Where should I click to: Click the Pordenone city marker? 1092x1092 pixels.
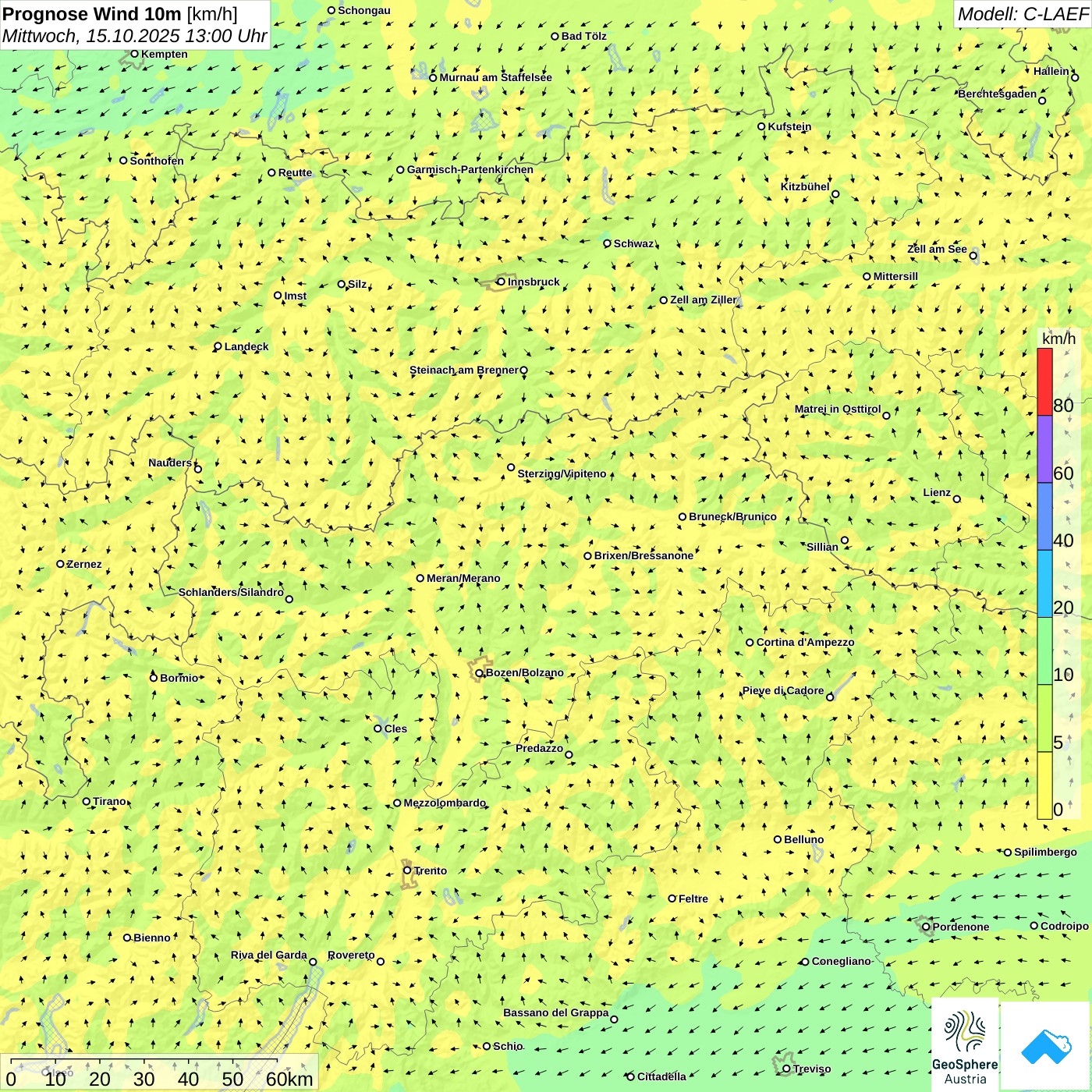click(926, 927)
